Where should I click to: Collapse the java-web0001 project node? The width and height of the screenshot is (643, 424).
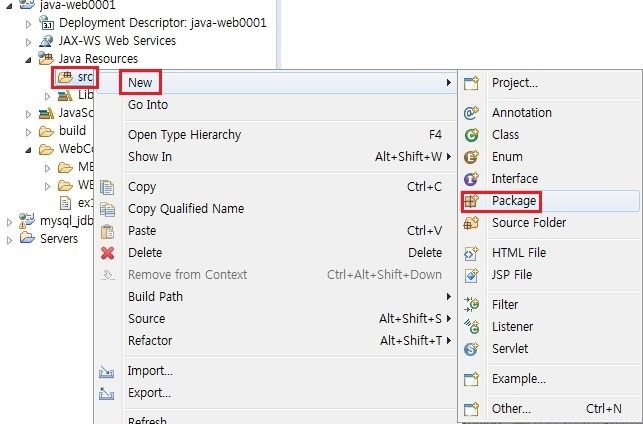coord(9,6)
